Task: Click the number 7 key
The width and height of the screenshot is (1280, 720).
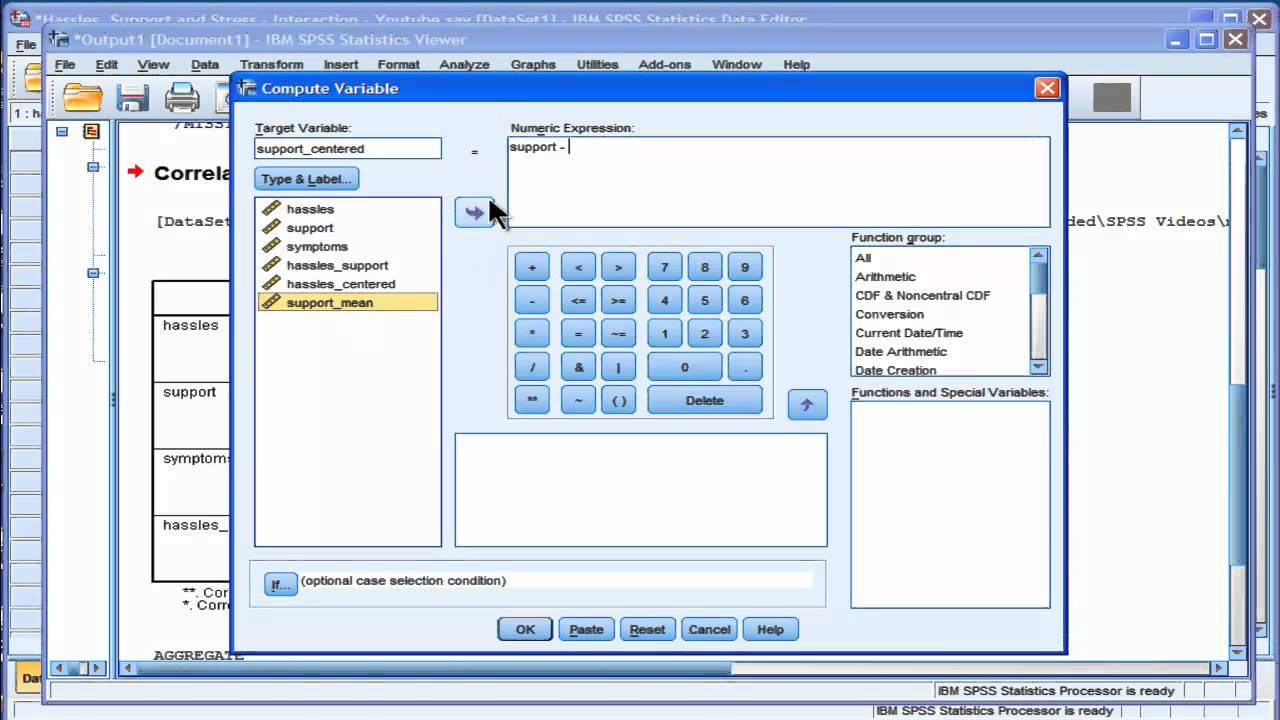Action: (665, 268)
